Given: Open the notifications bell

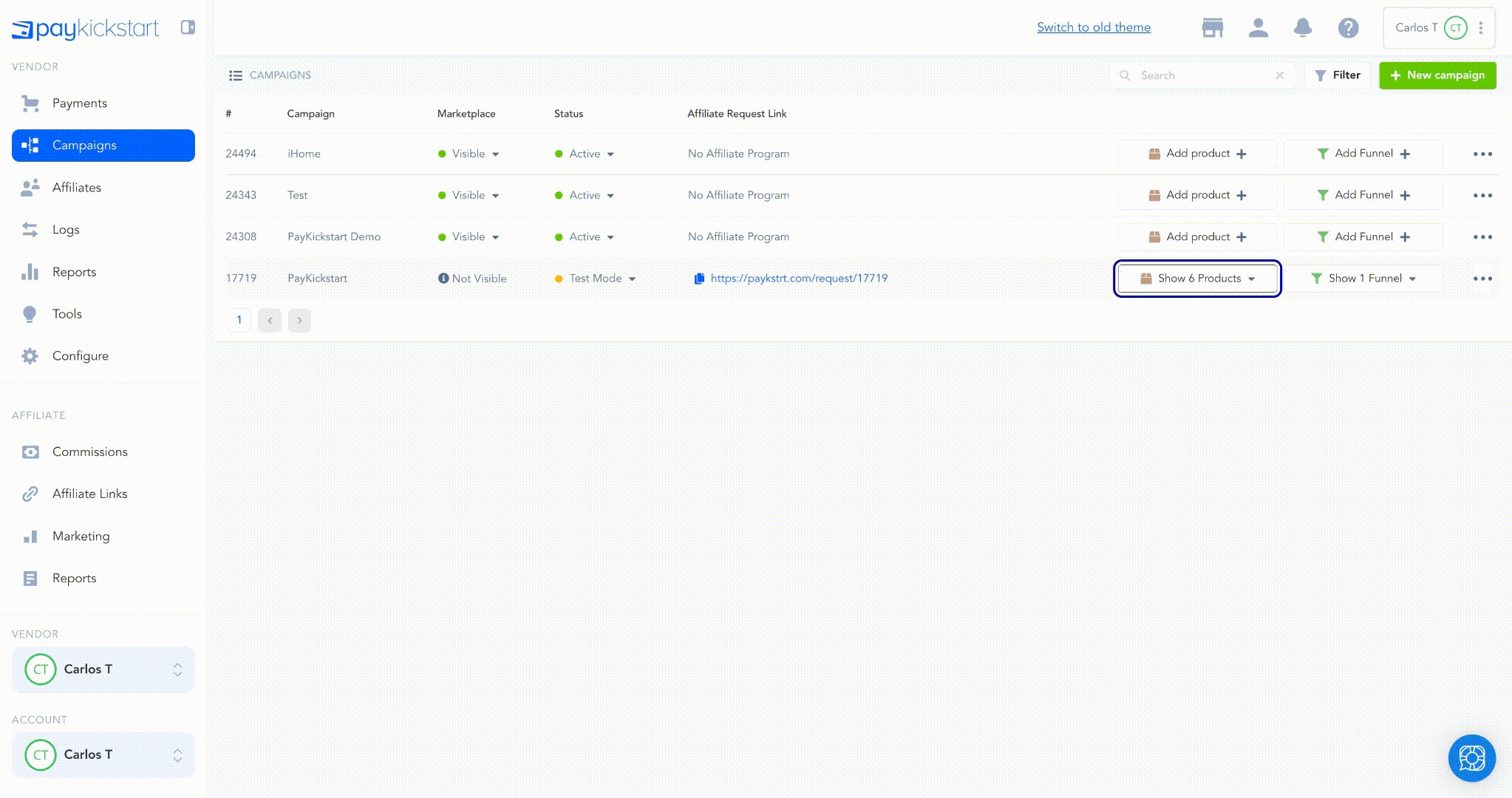Looking at the screenshot, I should click(1303, 28).
